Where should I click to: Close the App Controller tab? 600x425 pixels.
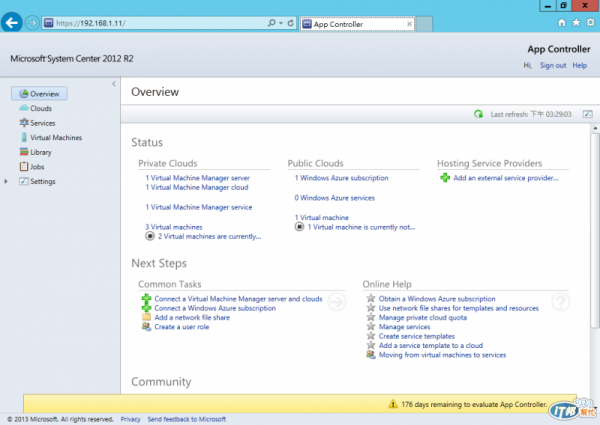pyautogui.click(x=409, y=24)
